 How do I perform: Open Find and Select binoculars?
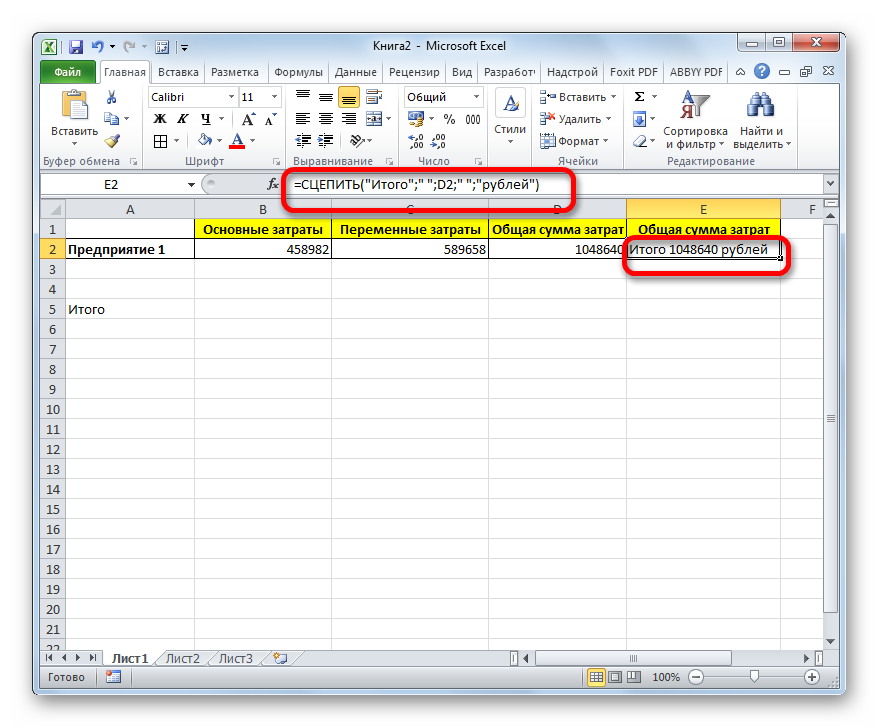tap(761, 119)
